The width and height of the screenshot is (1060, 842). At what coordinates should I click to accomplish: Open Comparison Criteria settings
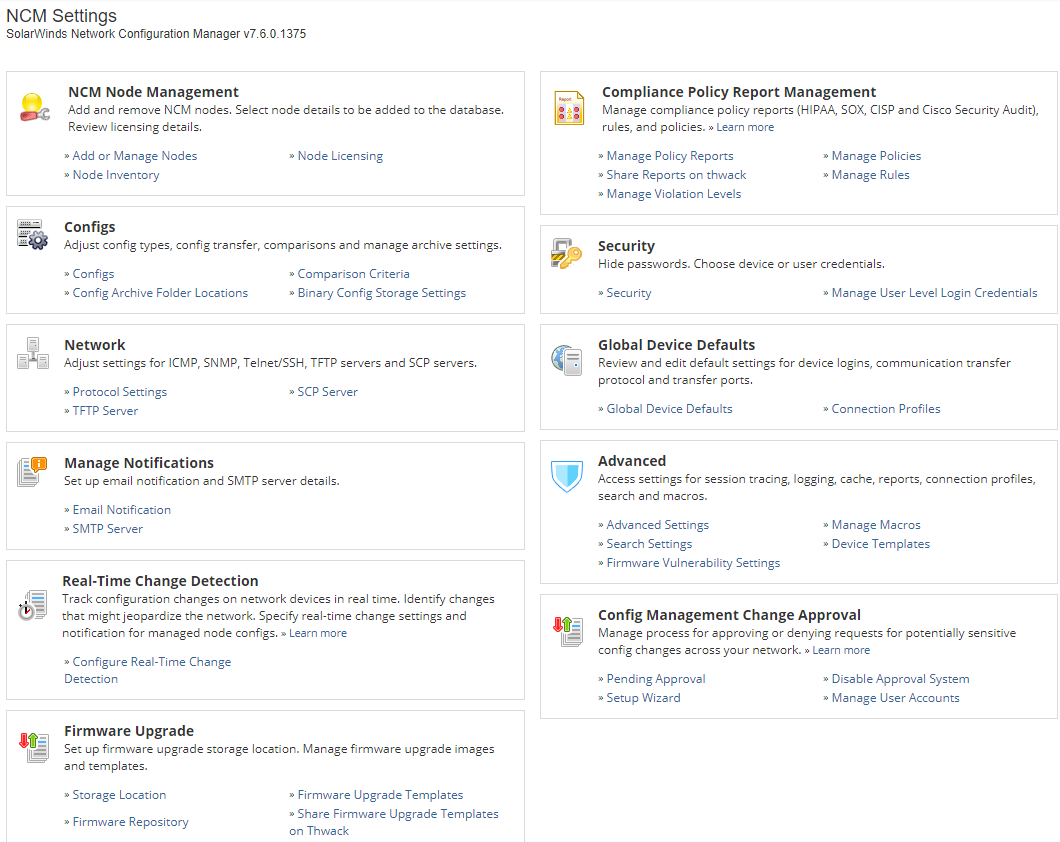tap(354, 274)
